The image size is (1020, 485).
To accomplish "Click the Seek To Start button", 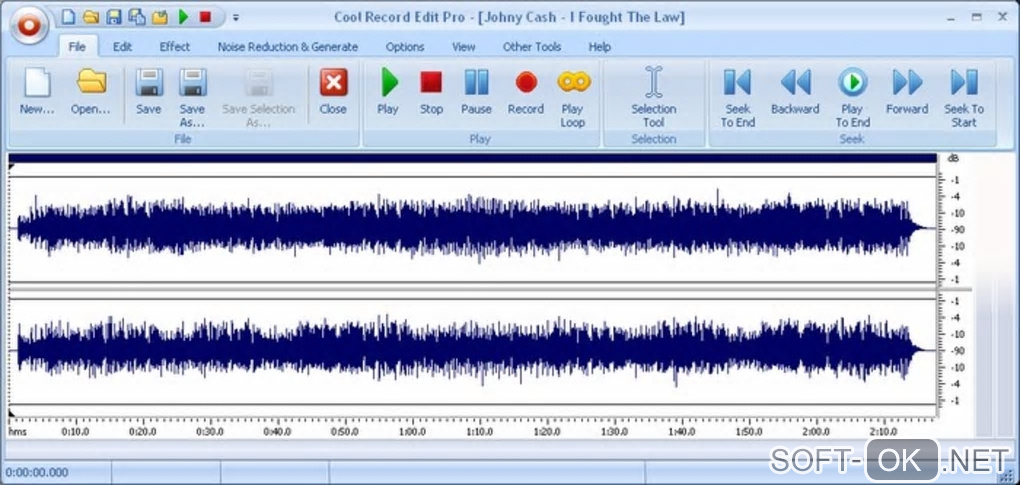I will (964, 98).
